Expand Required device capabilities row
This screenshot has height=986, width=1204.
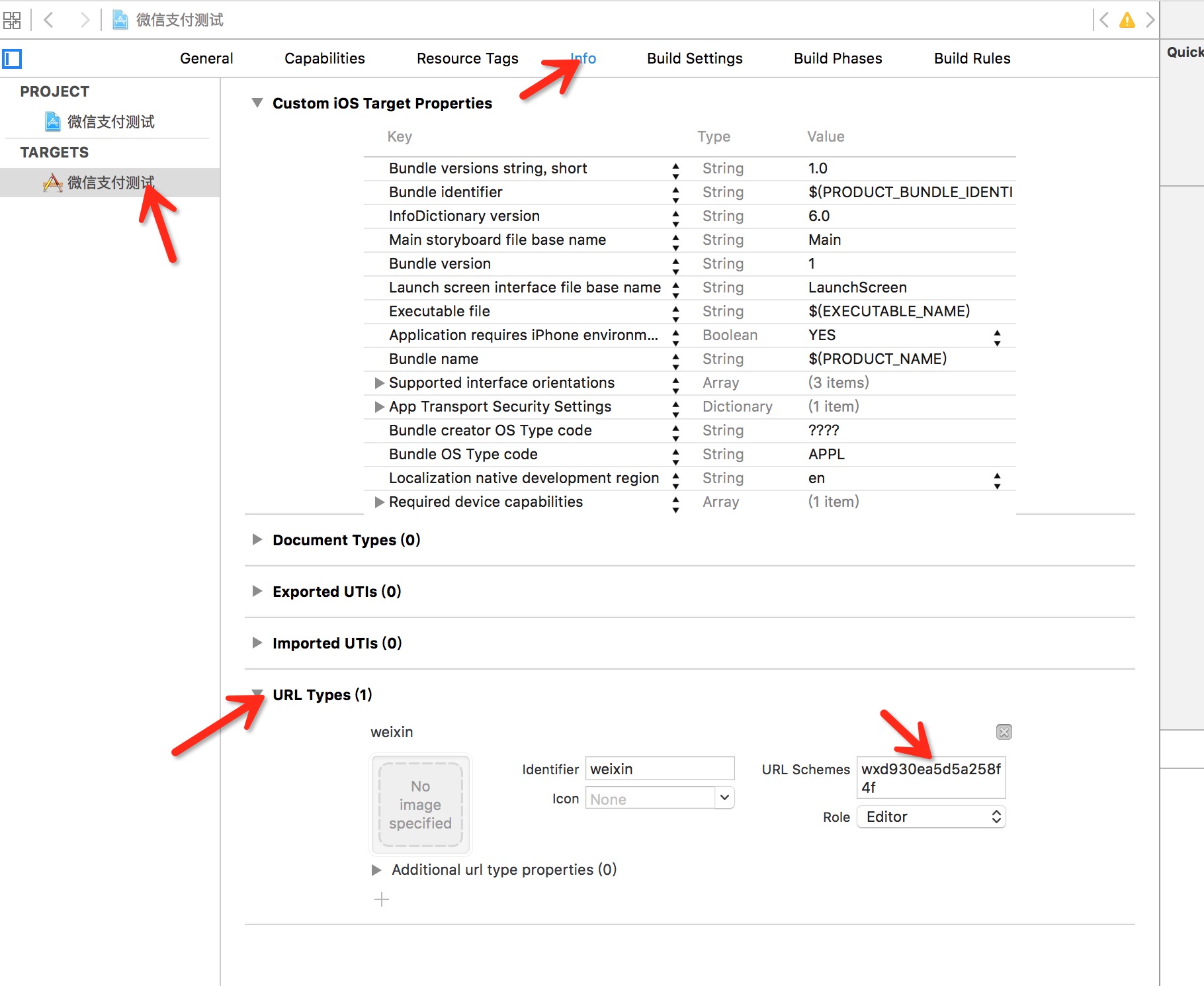coord(379,502)
